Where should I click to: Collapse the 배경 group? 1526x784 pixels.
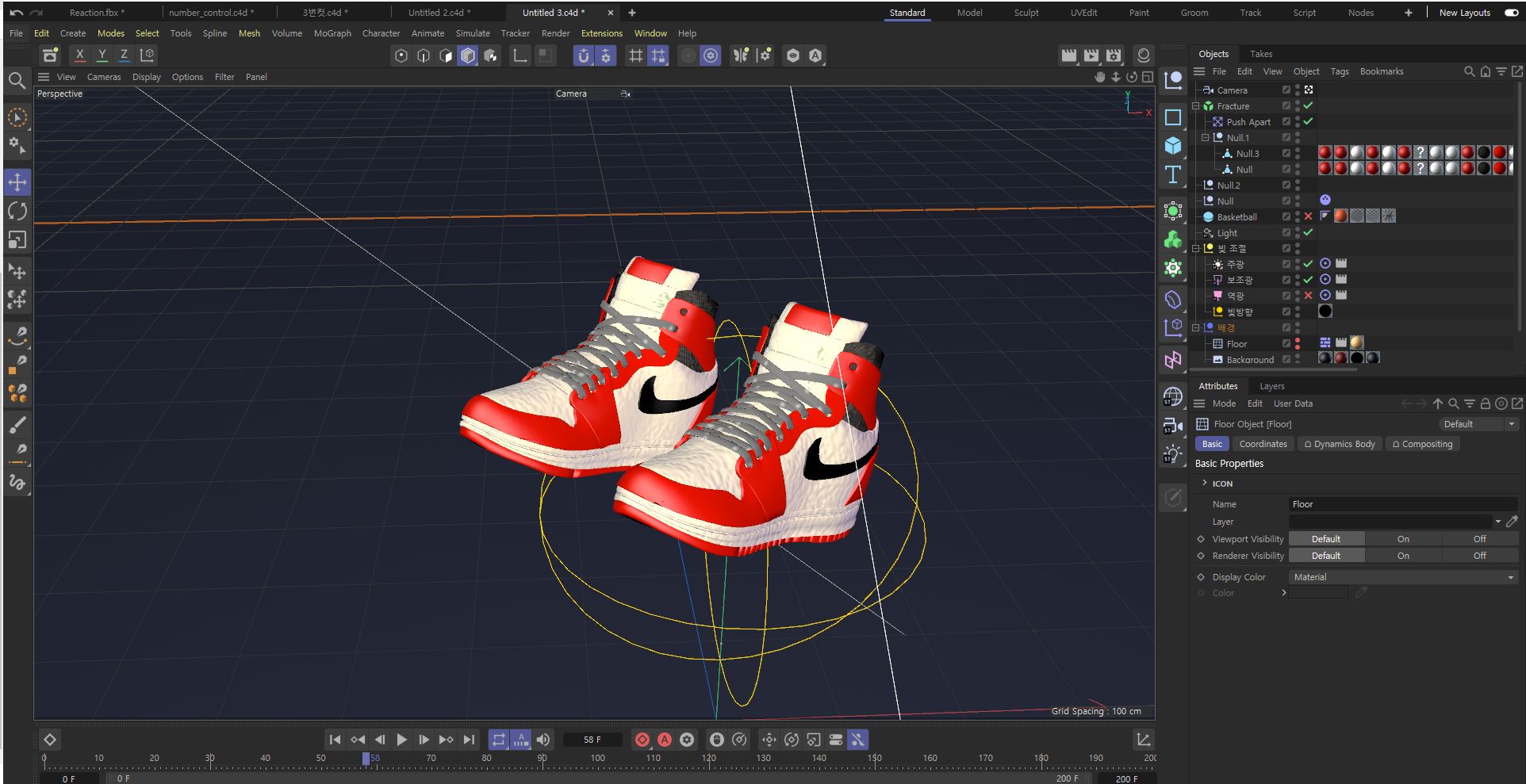point(1196,327)
